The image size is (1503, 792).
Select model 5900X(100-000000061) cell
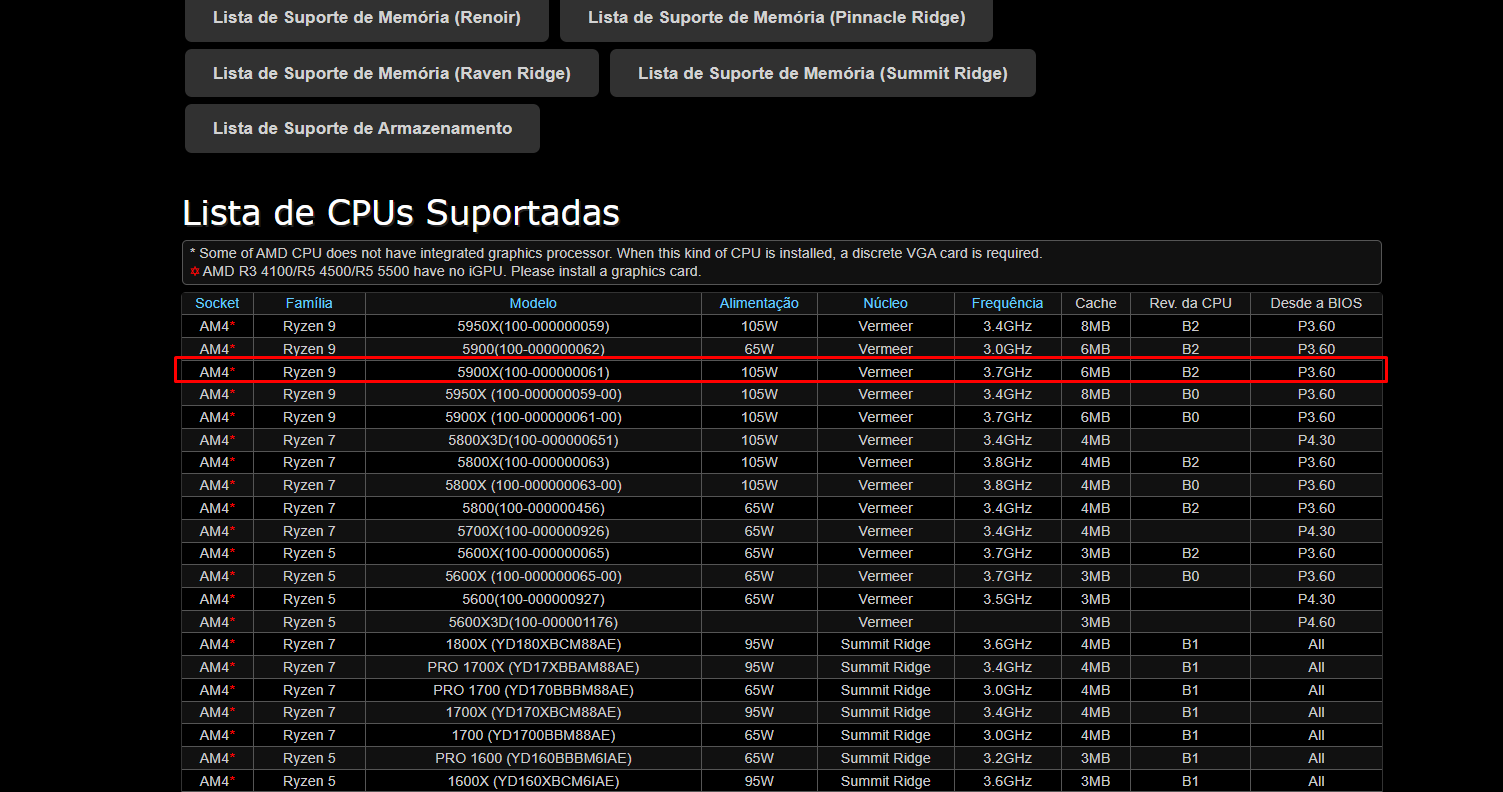point(533,372)
